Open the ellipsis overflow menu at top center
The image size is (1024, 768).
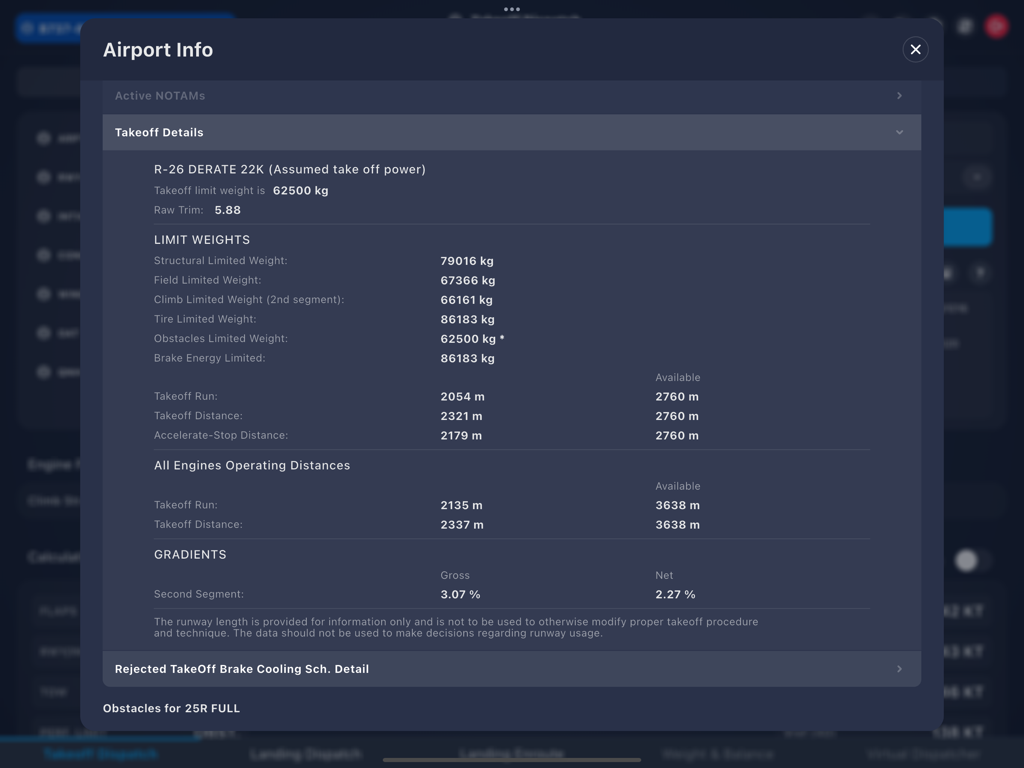click(x=512, y=9)
